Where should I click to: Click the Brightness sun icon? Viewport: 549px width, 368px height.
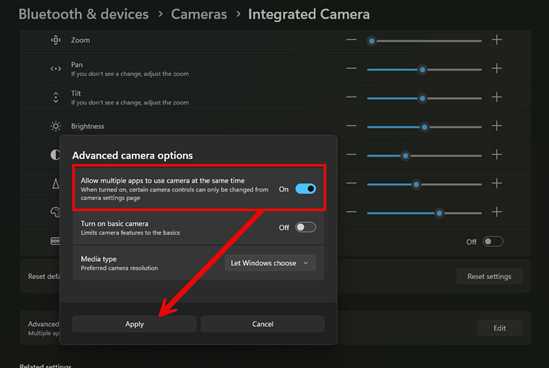point(56,126)
